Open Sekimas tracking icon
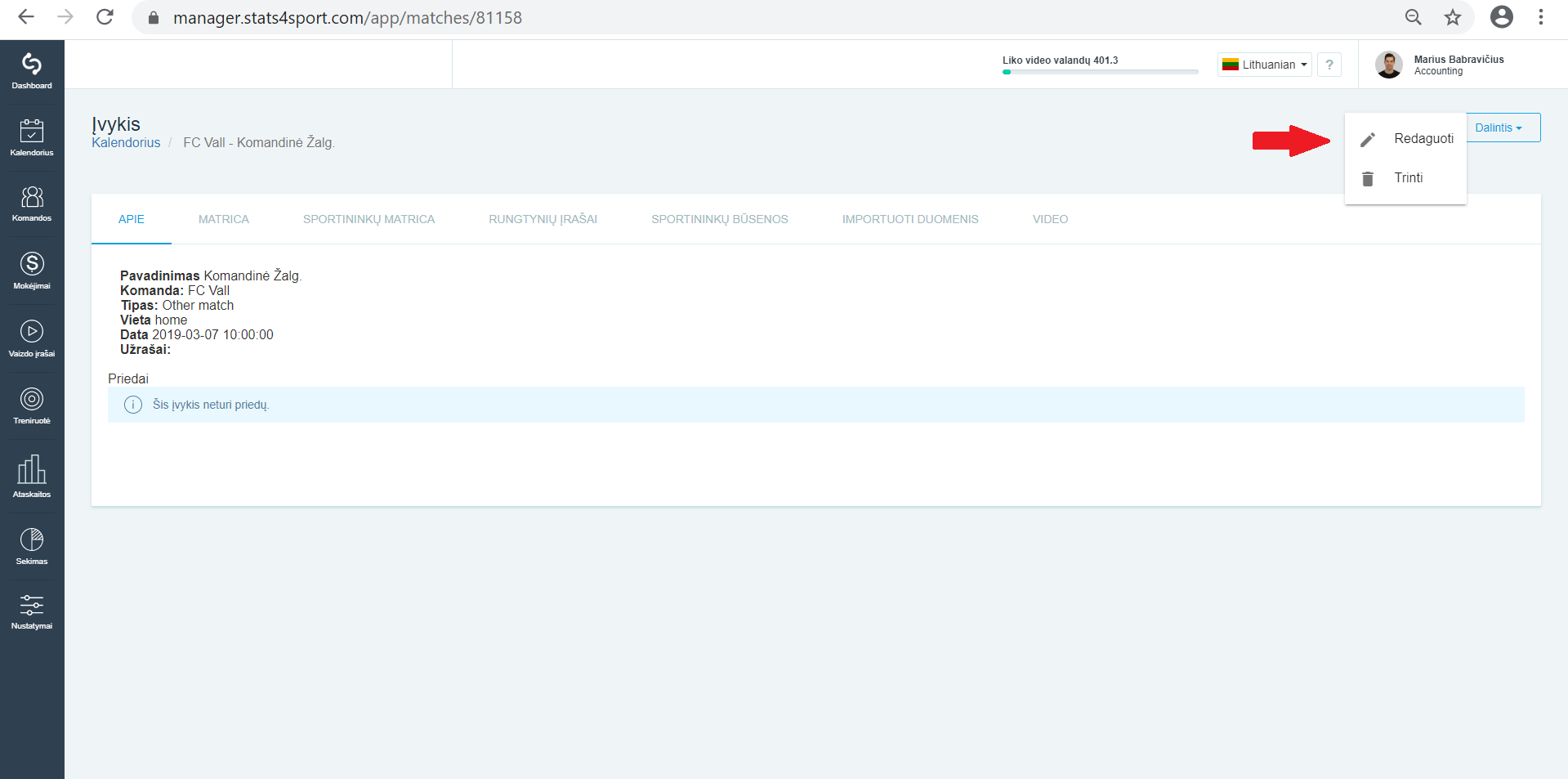 pos(32,547)
